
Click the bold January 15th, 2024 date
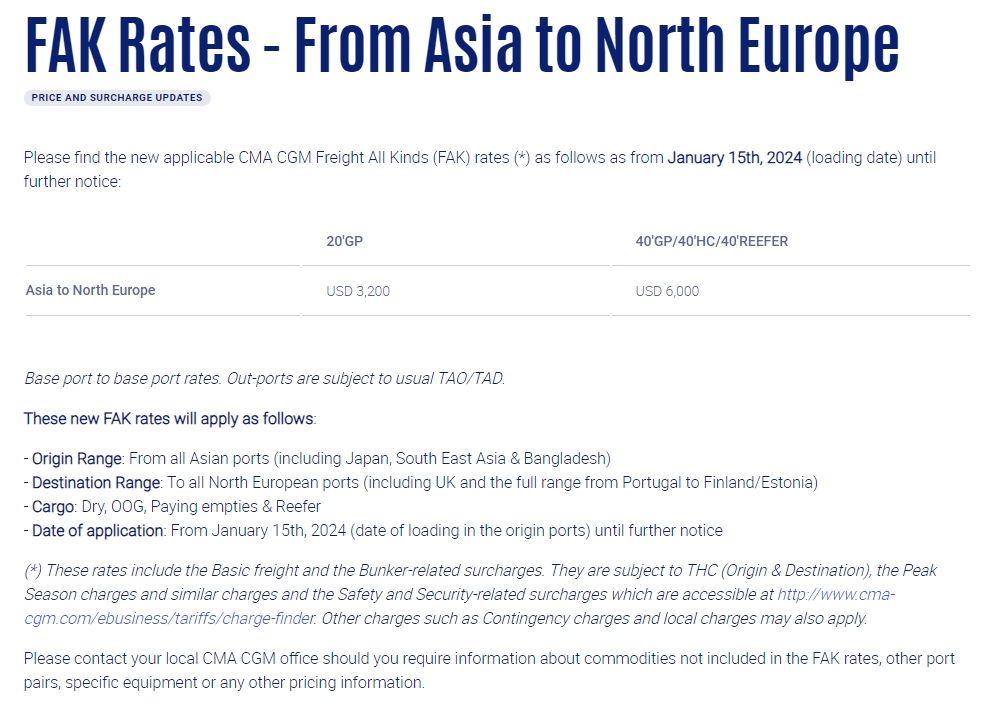(x=735, y=157)
